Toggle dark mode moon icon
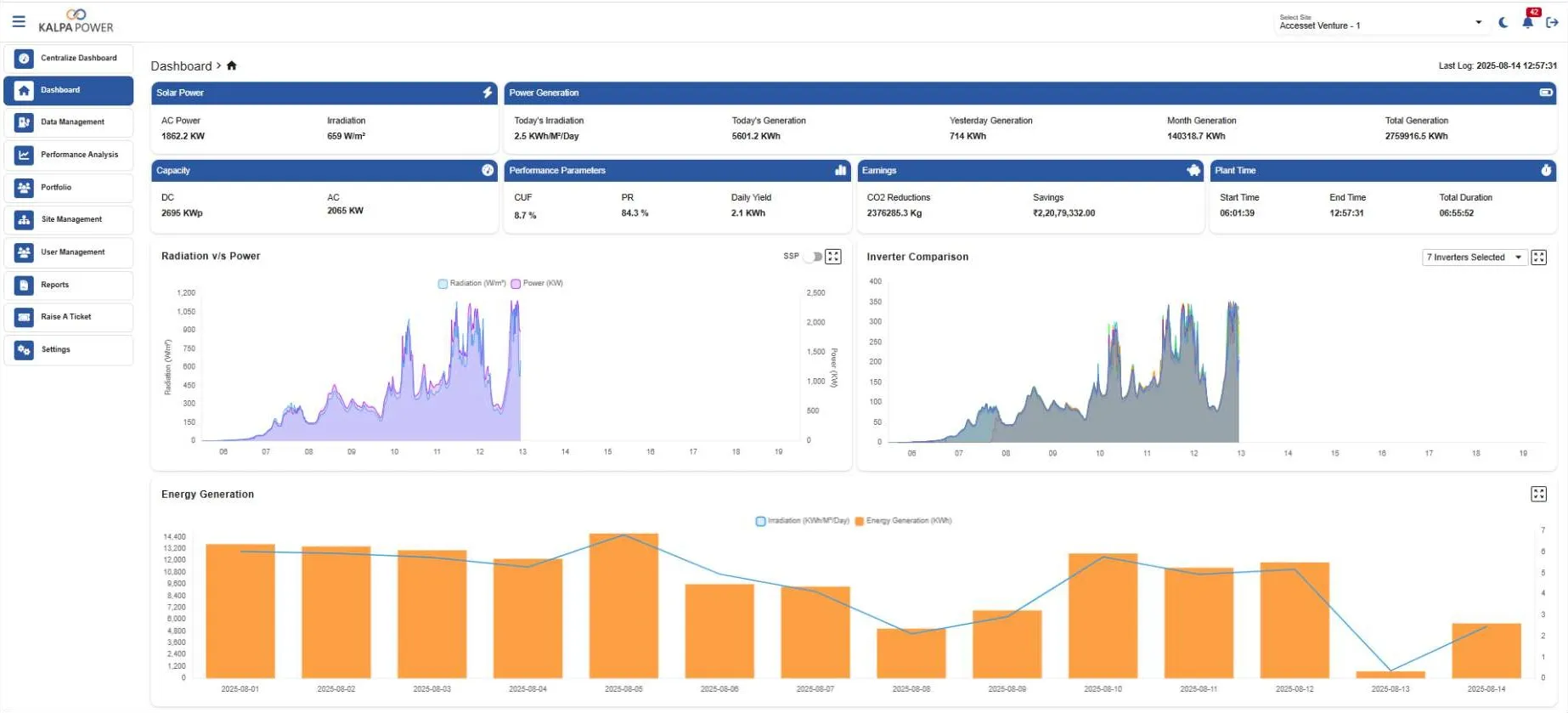 [1503, 22]
